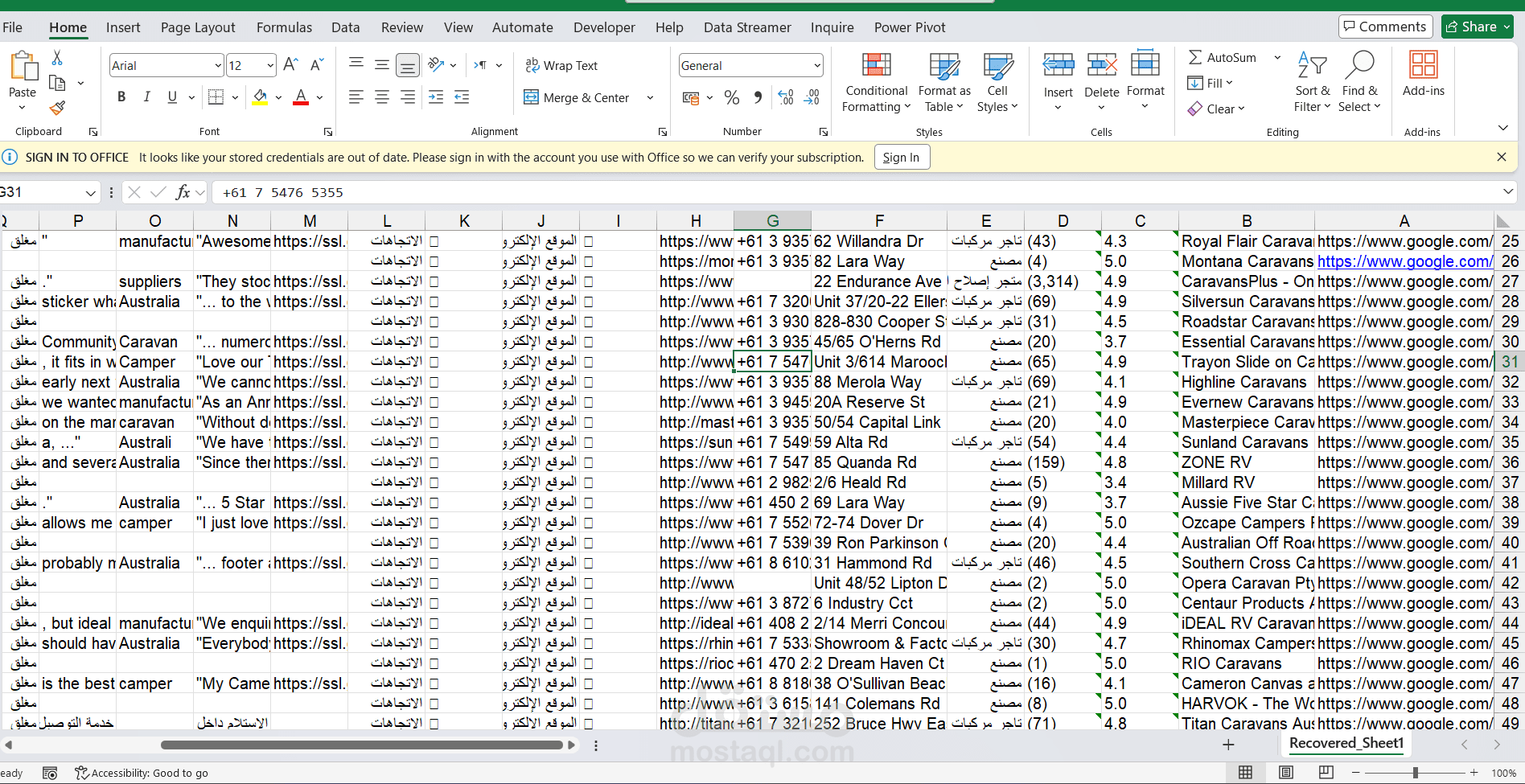Click the Percent Style icon

pyautogui.click(x=732, y=98)
